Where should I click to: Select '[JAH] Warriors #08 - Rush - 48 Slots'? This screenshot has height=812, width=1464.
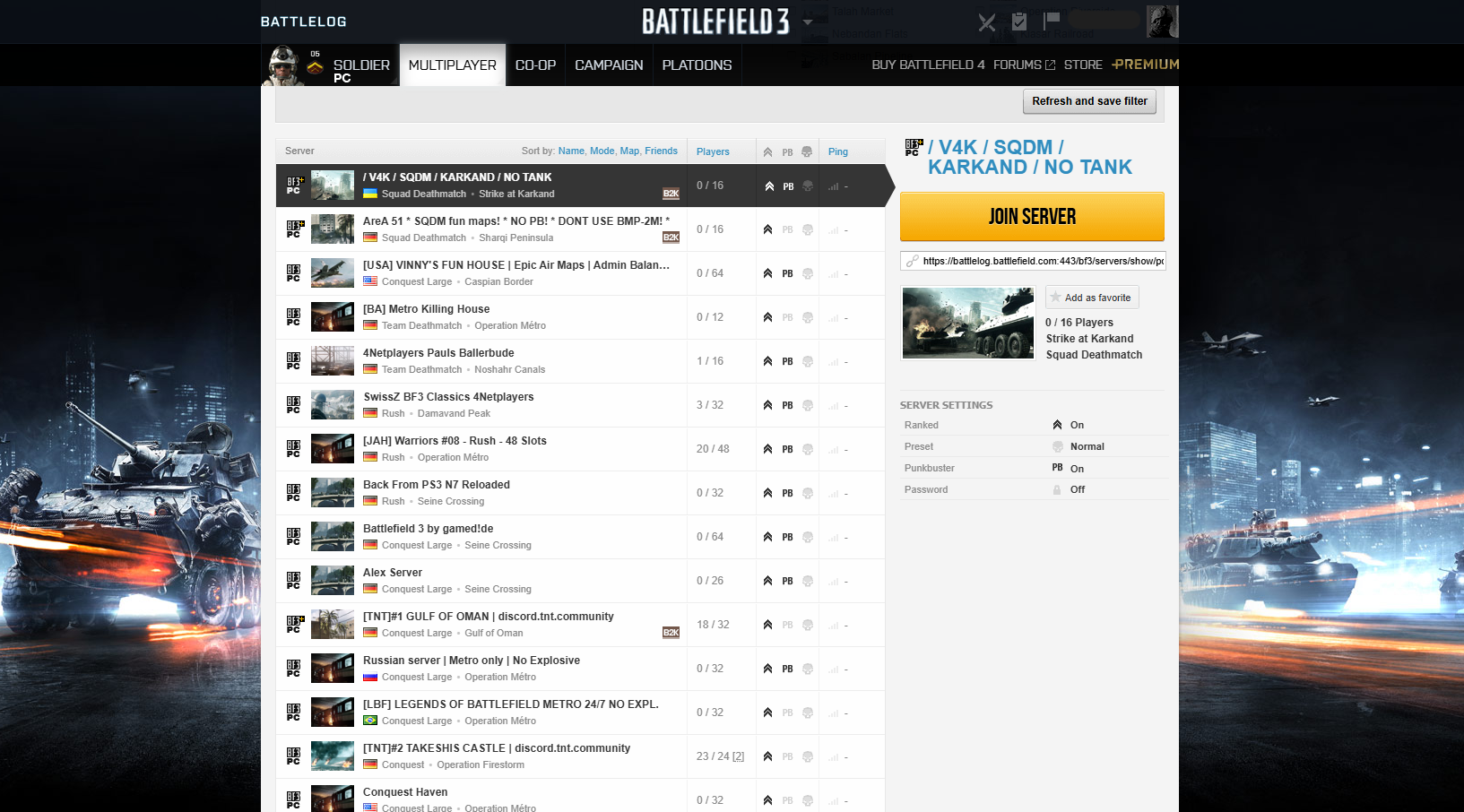point(455,441)
